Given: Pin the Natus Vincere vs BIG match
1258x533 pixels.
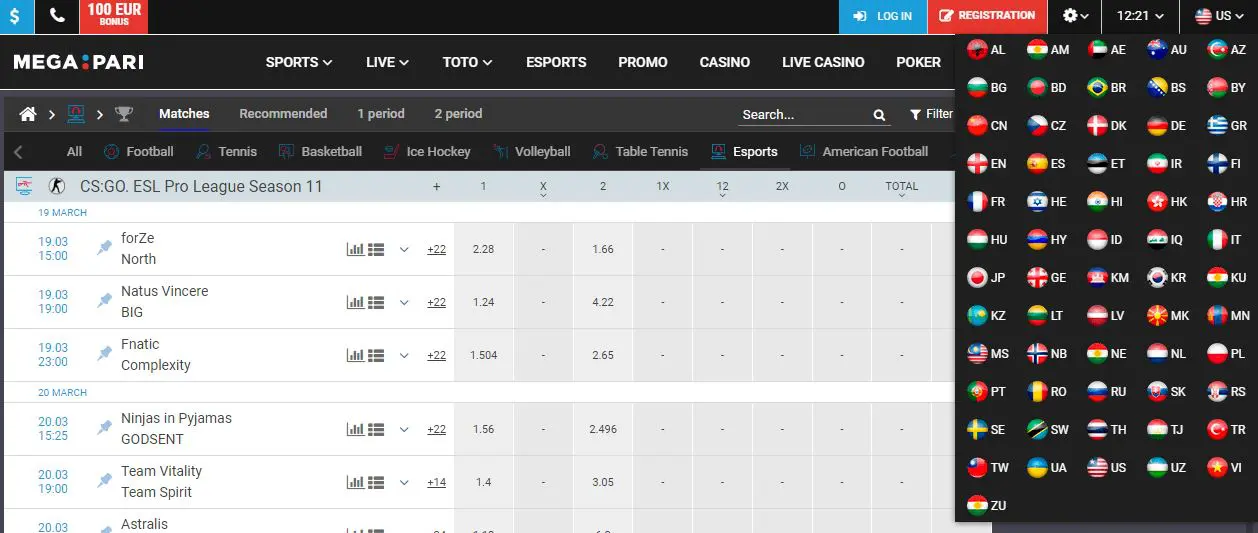Looking at the screenshot, I should (x=104, y=302).
